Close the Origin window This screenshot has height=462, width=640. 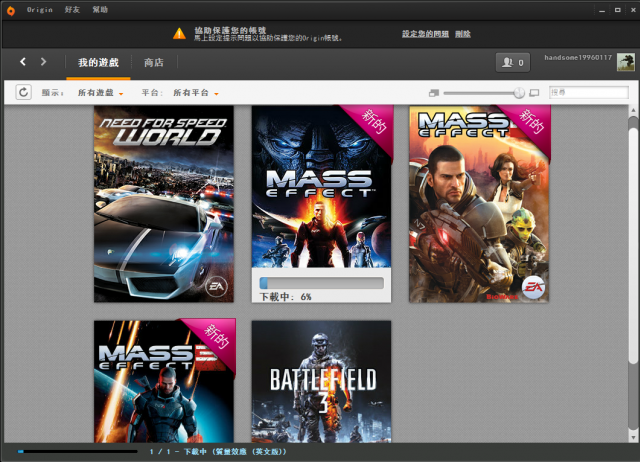click(633, 10)
